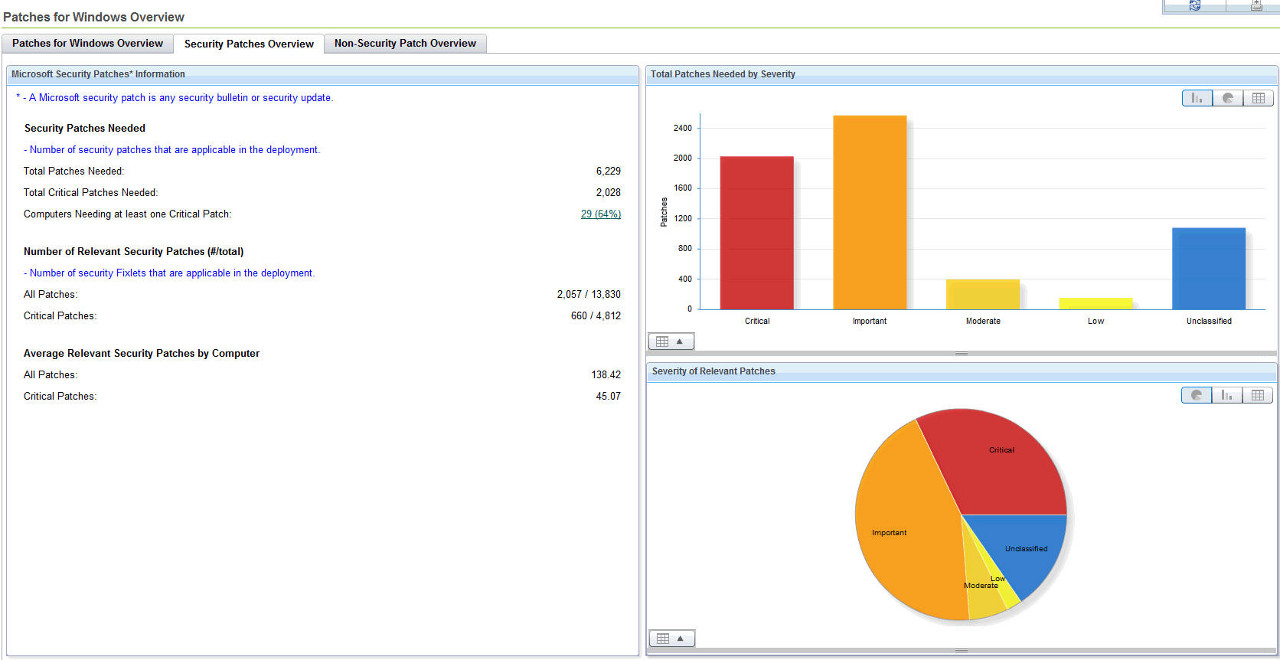Viewport: 1280px width, 660px height.
Task: Click the export icon at top right
Action: tap(1256, 6)
